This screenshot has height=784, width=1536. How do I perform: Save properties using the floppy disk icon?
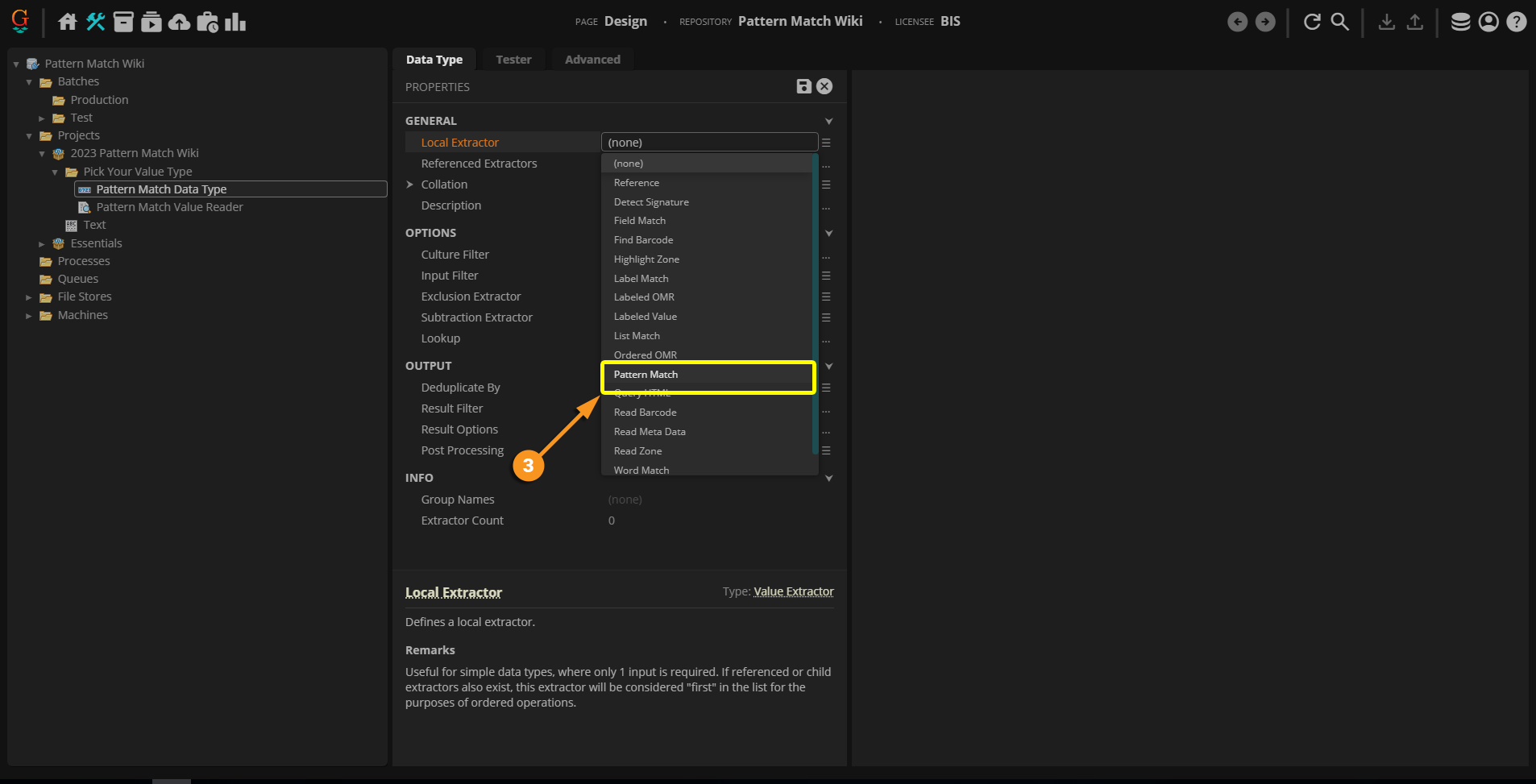click(x=803, y=86)
